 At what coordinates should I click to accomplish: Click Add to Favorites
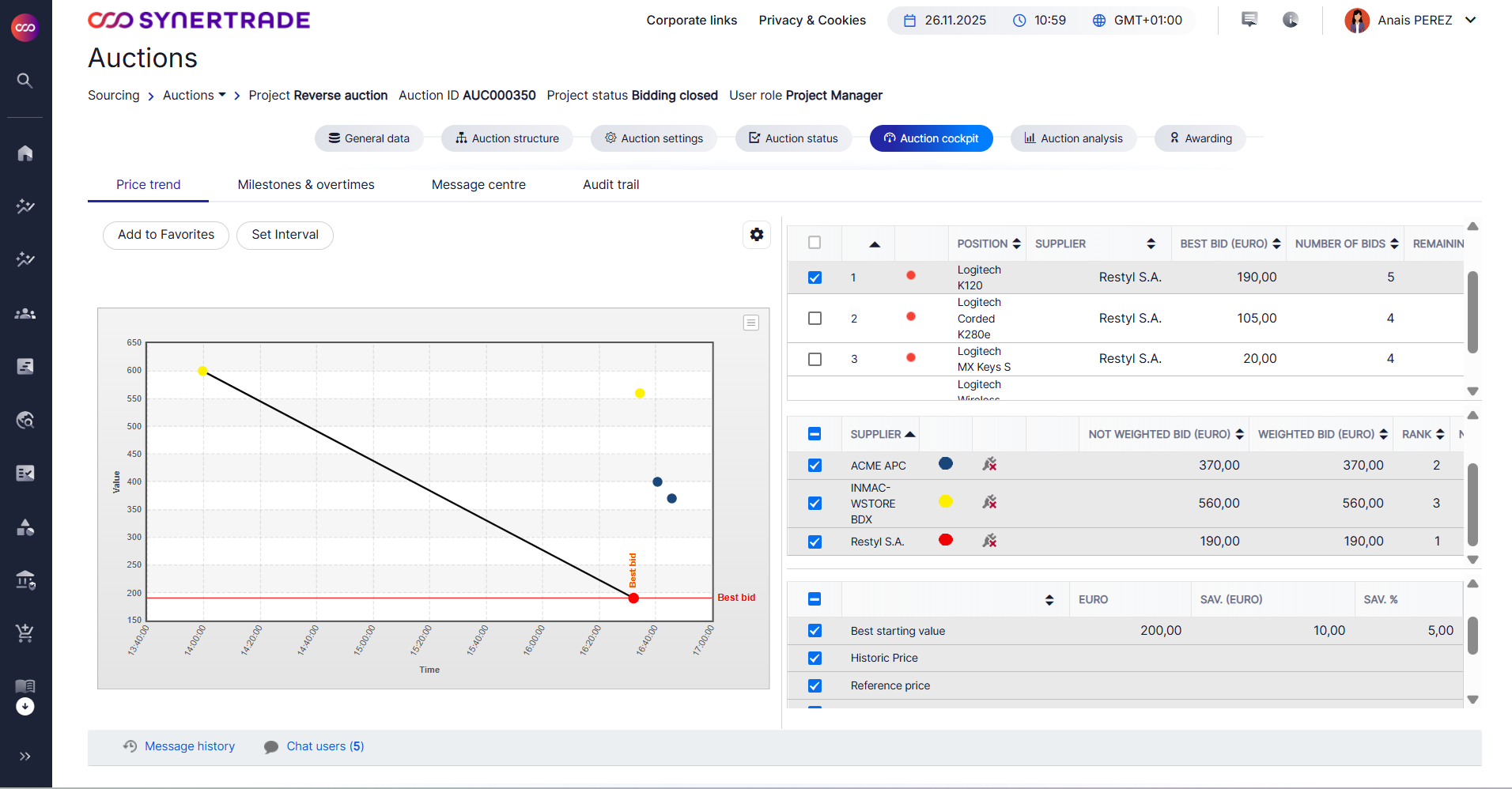pos(166,235)
